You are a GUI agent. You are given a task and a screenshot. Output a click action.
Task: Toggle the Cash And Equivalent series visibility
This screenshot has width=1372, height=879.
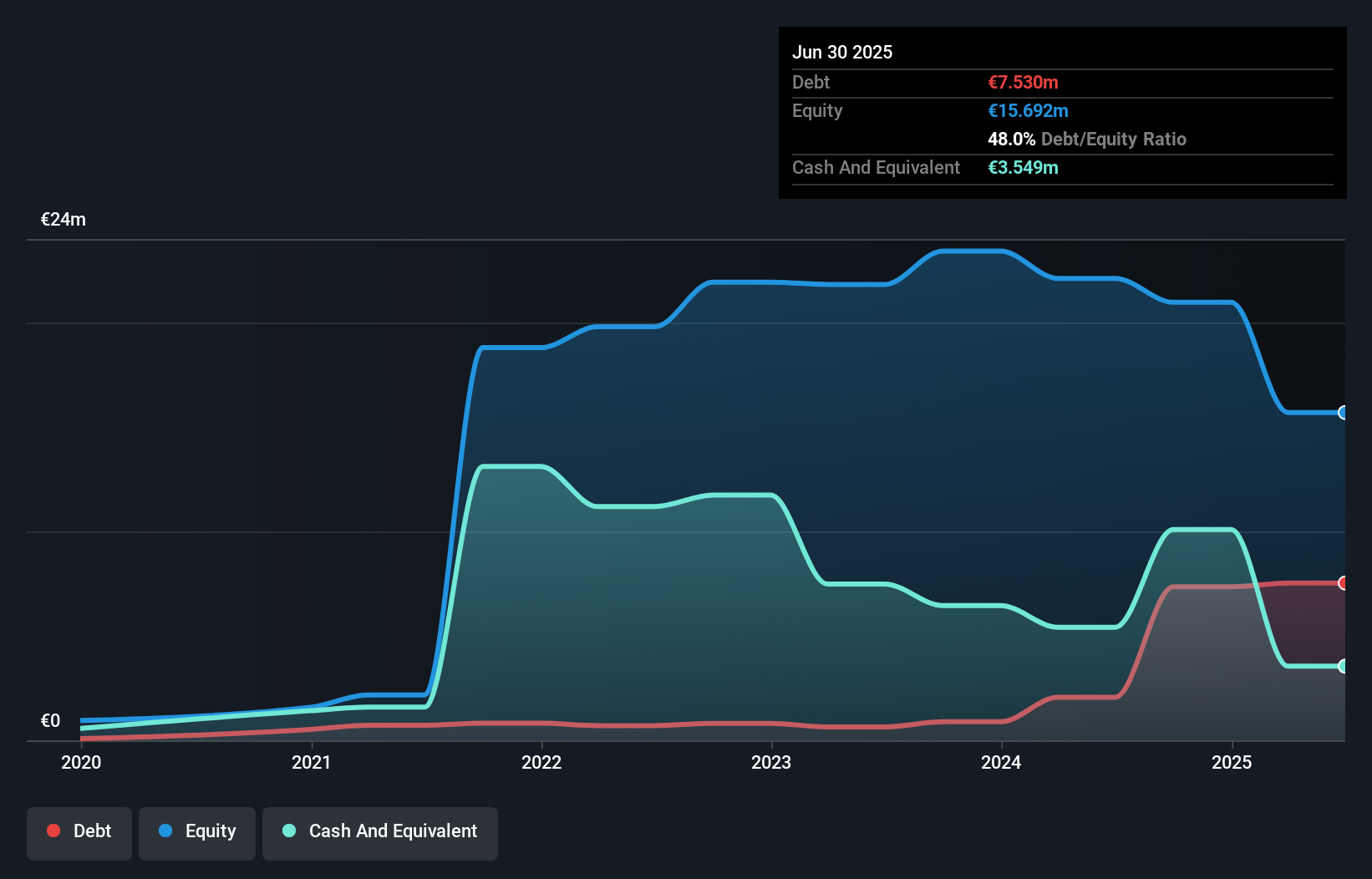(379, 832)
